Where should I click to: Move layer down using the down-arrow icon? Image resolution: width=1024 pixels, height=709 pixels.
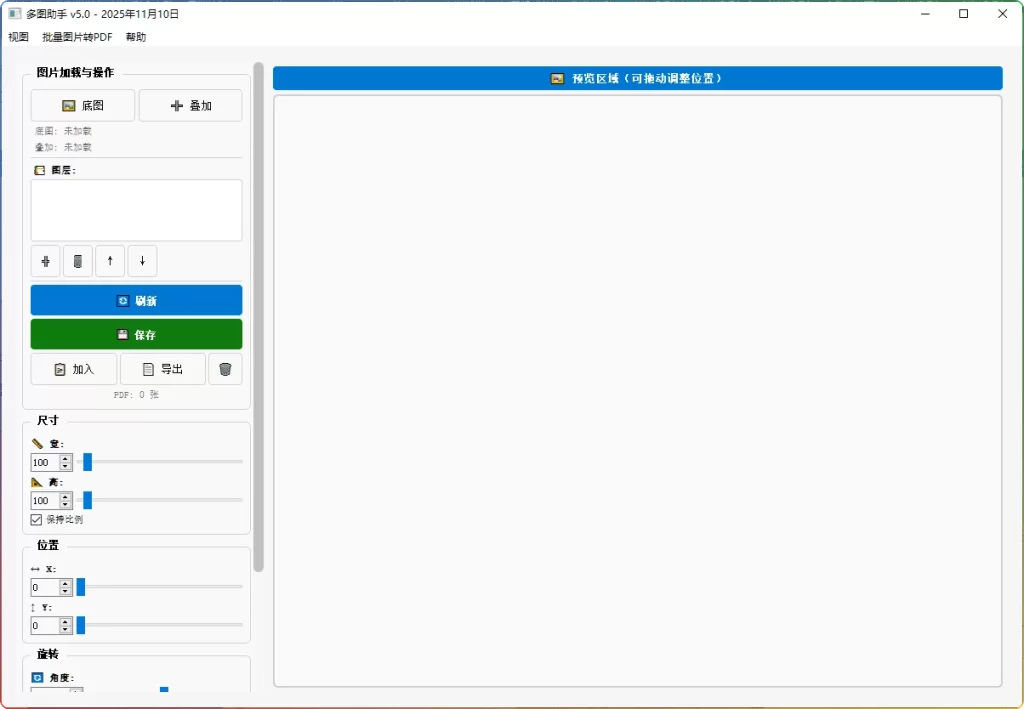click(142, 261)
